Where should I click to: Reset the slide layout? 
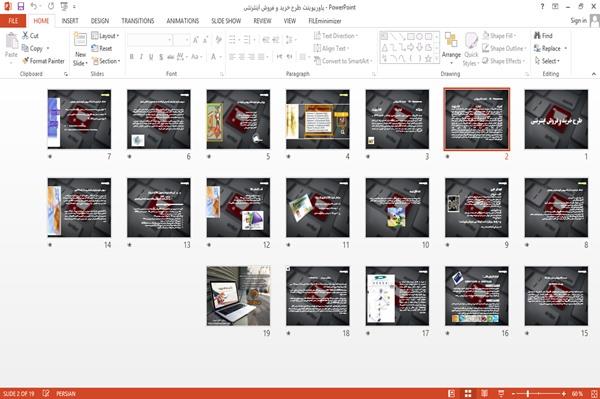tap(101, 48)
